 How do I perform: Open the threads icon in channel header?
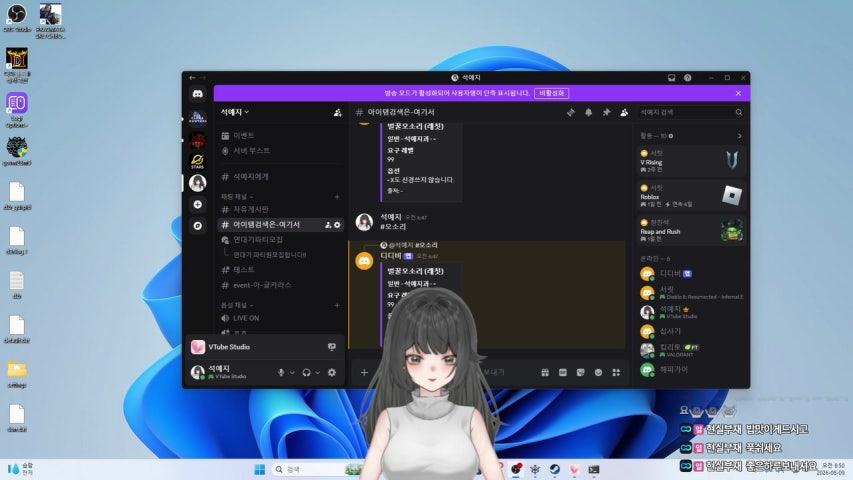571,113
